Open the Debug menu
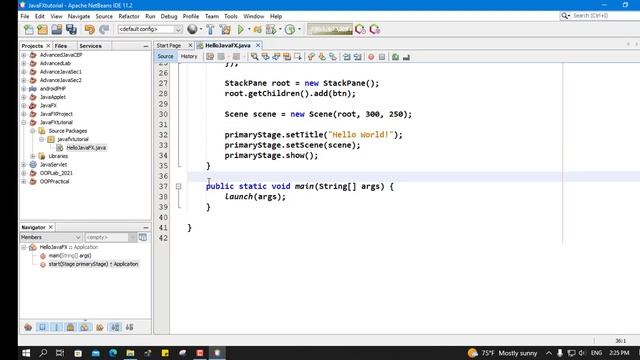Image resolution: width=640 pixels, height=360 pixels. 169,16
